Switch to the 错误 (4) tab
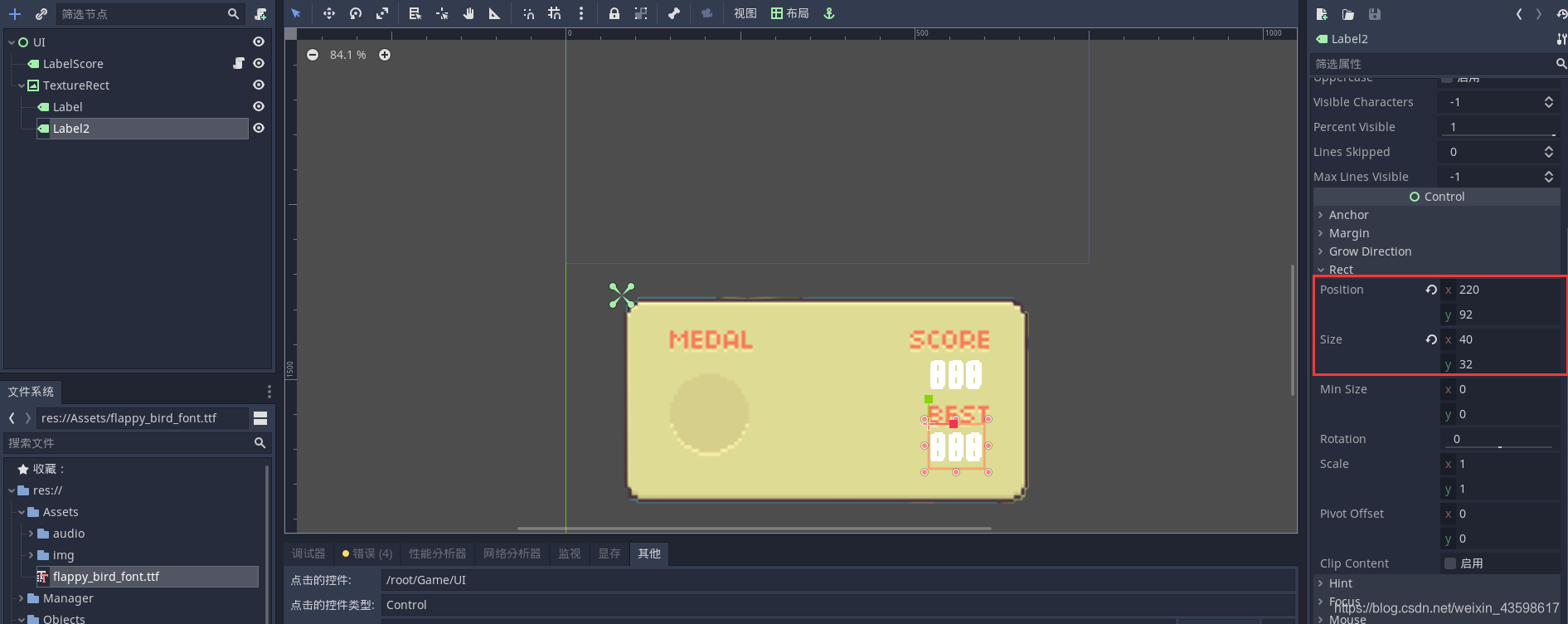Screen dimensions: 1568x624 coord(367,553)
